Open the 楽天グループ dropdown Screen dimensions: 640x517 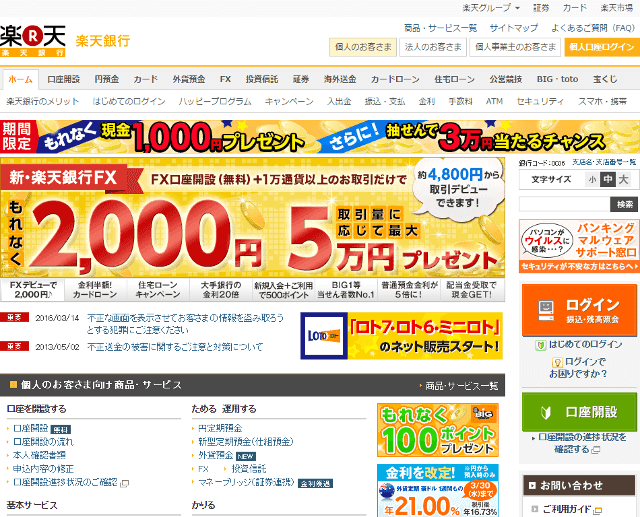point(491,8)
